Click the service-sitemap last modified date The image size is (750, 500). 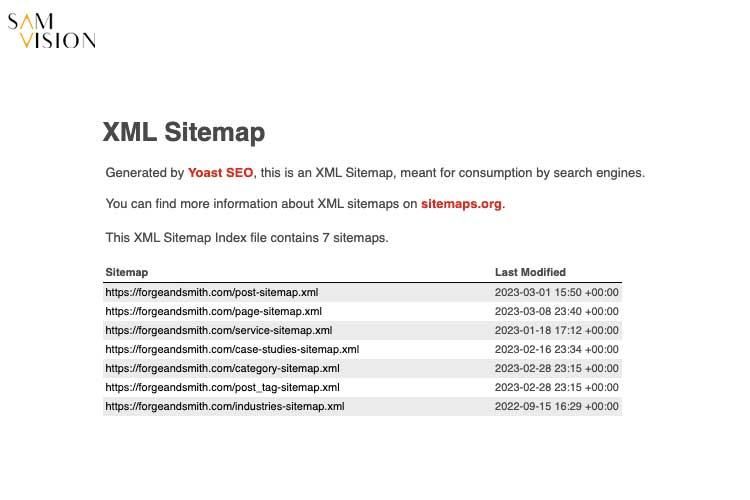click(x=557, y=330)
